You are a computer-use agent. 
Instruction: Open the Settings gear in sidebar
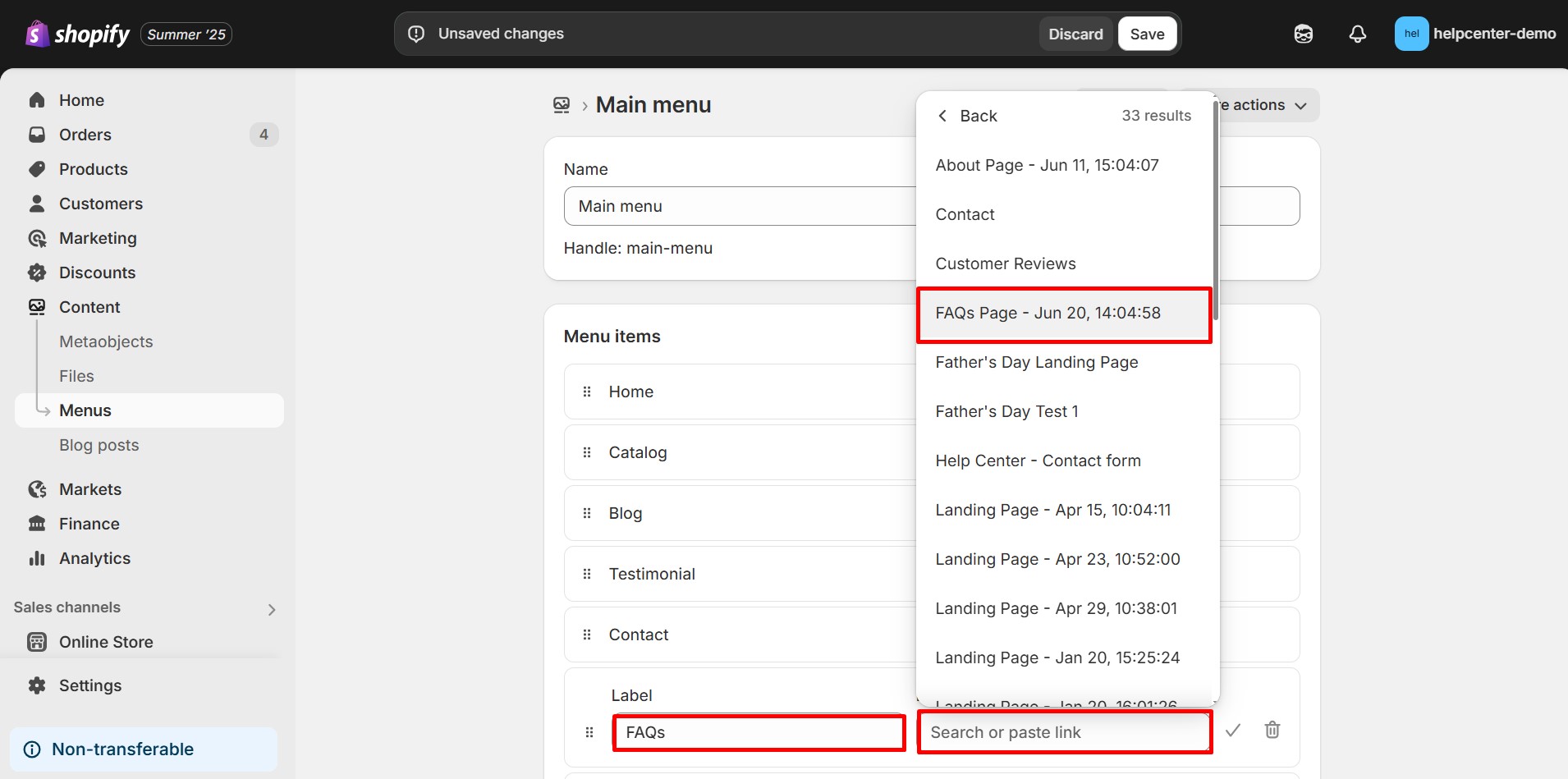click(37, 685)
